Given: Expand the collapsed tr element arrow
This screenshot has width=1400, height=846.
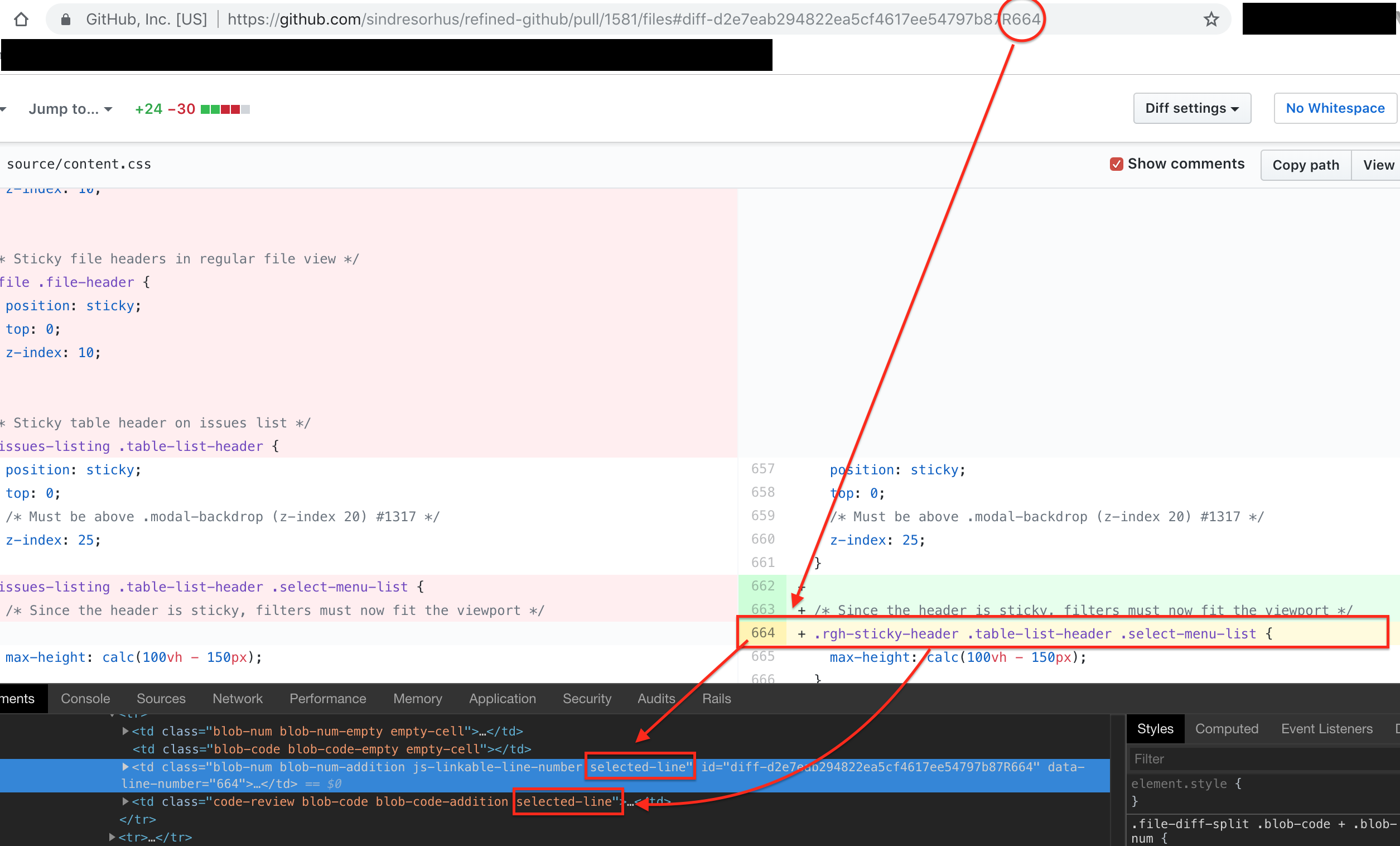Looking at the screenshot, I should (x=112, y=837).
